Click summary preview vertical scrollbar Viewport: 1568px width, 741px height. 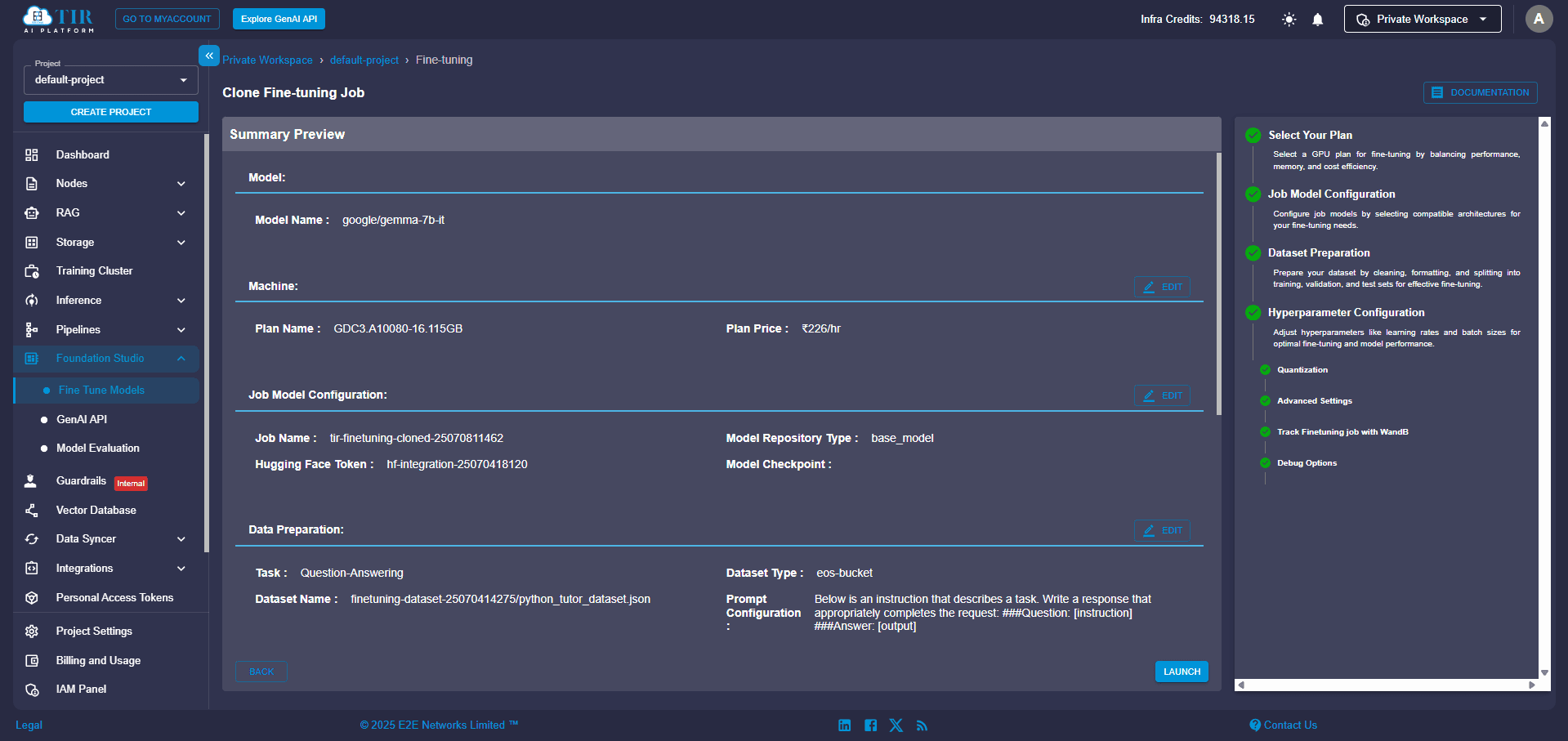click(1218, 284)
